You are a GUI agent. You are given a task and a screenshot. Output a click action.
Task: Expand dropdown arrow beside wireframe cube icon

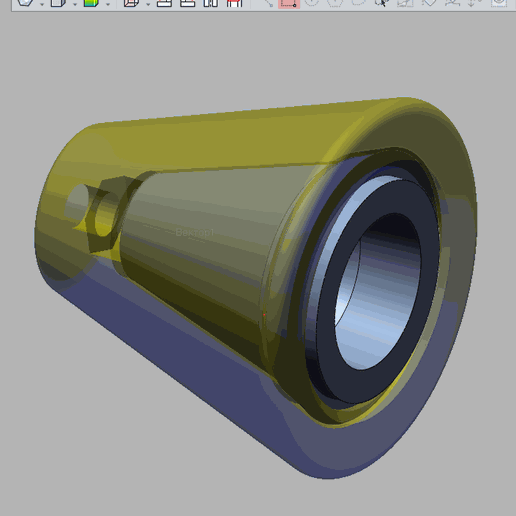tap(148, 4)
